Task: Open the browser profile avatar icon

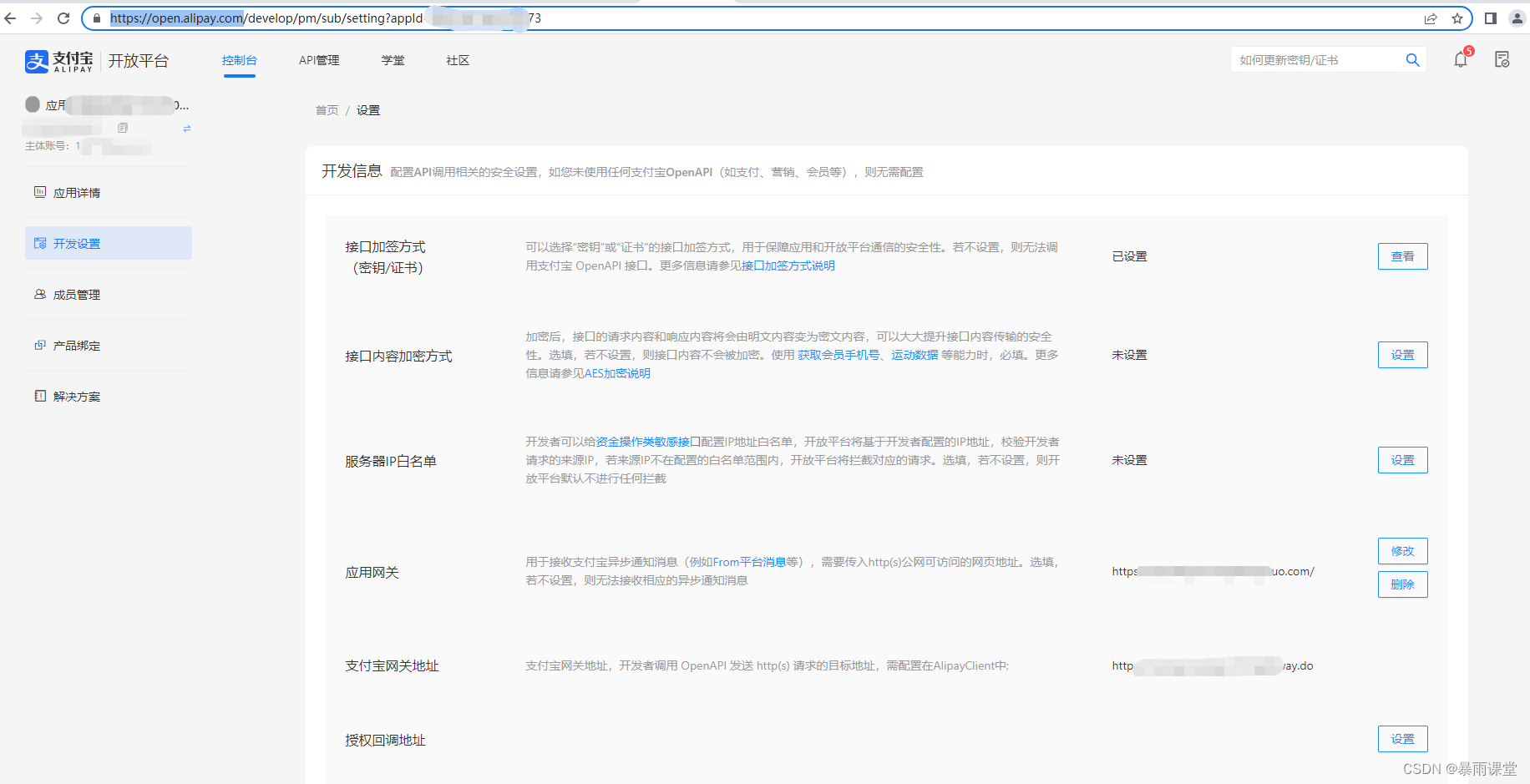Action: (x=1517, y=18)
